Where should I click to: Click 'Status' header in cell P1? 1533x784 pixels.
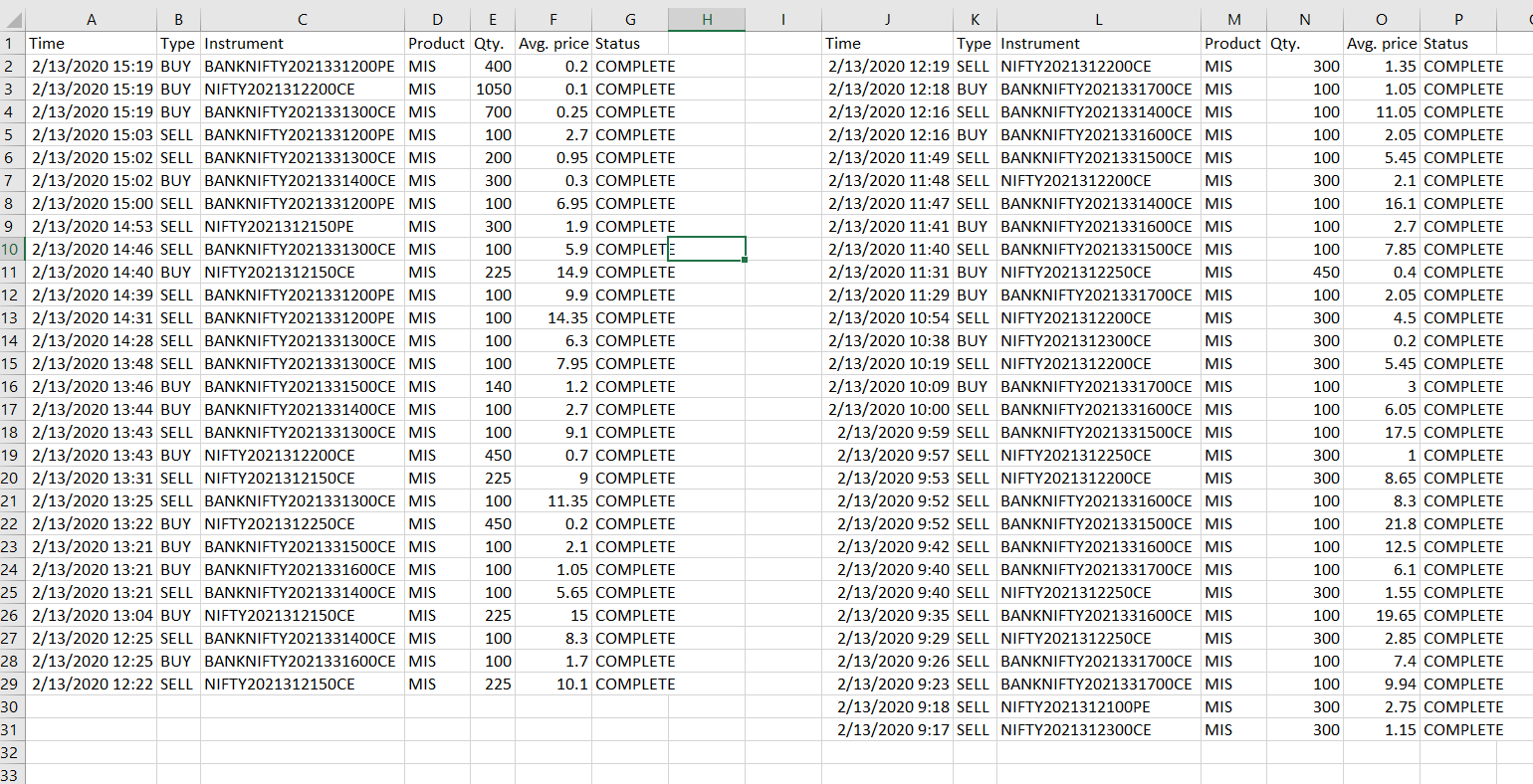(1445, 43)
